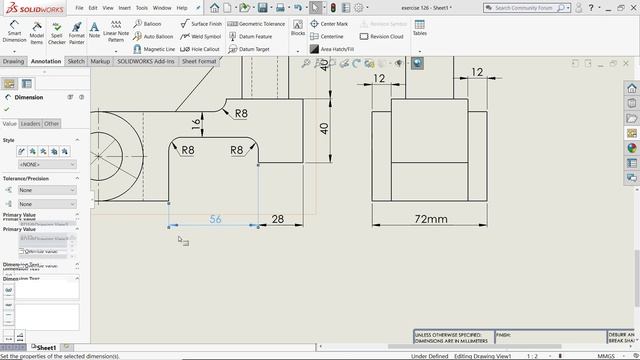Insert a Revision Cloud
The image size is (640, 360).
click(x=382, y=36)
